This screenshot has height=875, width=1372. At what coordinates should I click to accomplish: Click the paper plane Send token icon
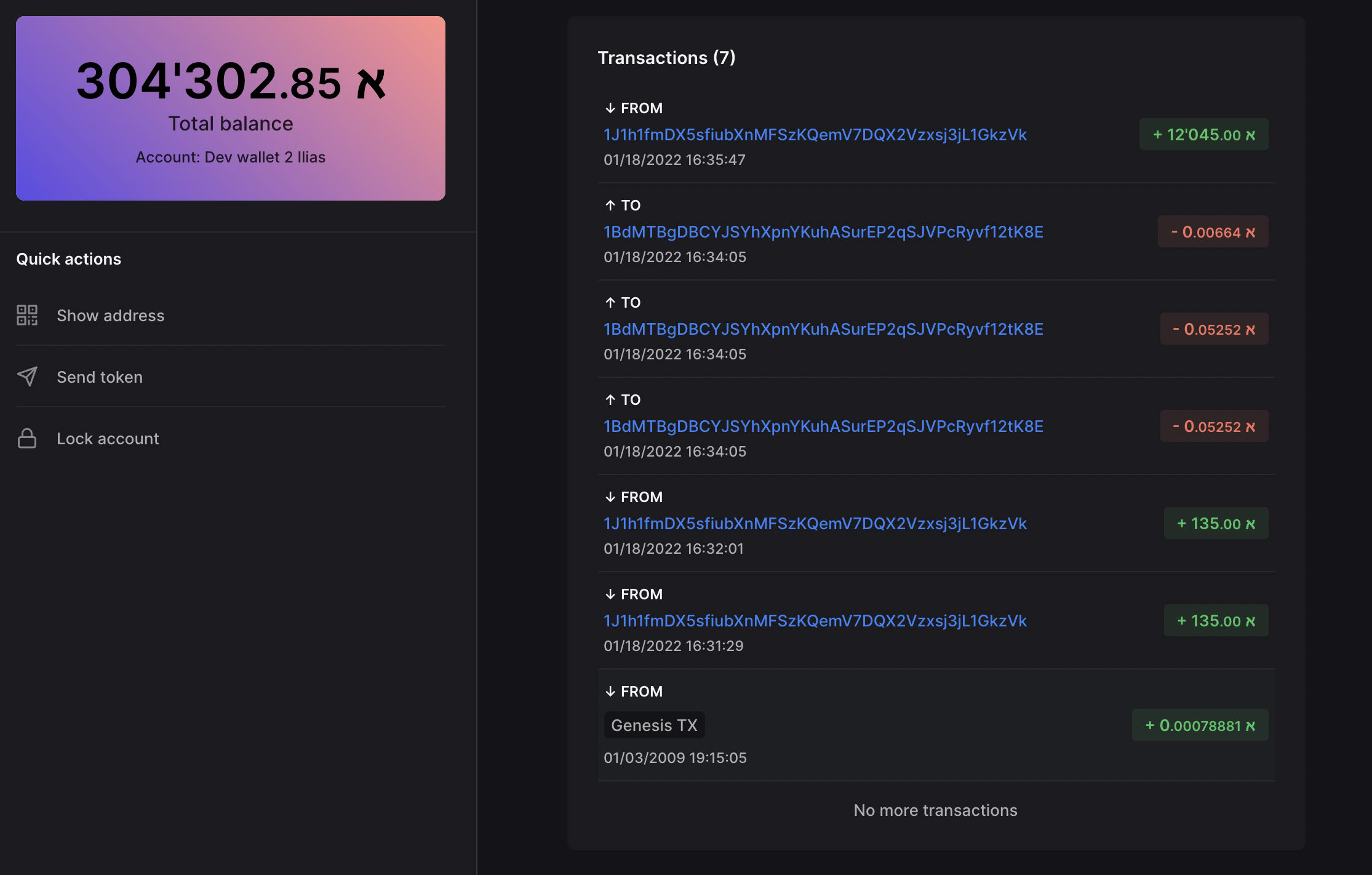click(x=27, y=377)
